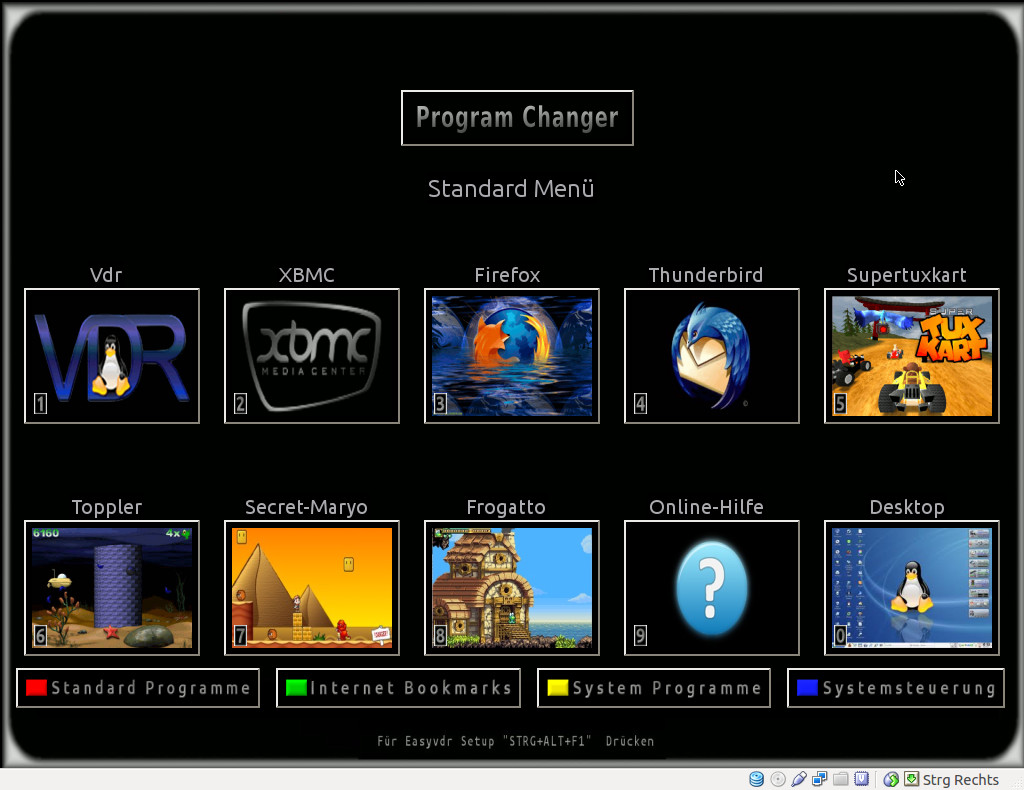Screen dimensions: 1024x790
Task: Open the Thunderbird mail tile
Action: tap(712, 356)
